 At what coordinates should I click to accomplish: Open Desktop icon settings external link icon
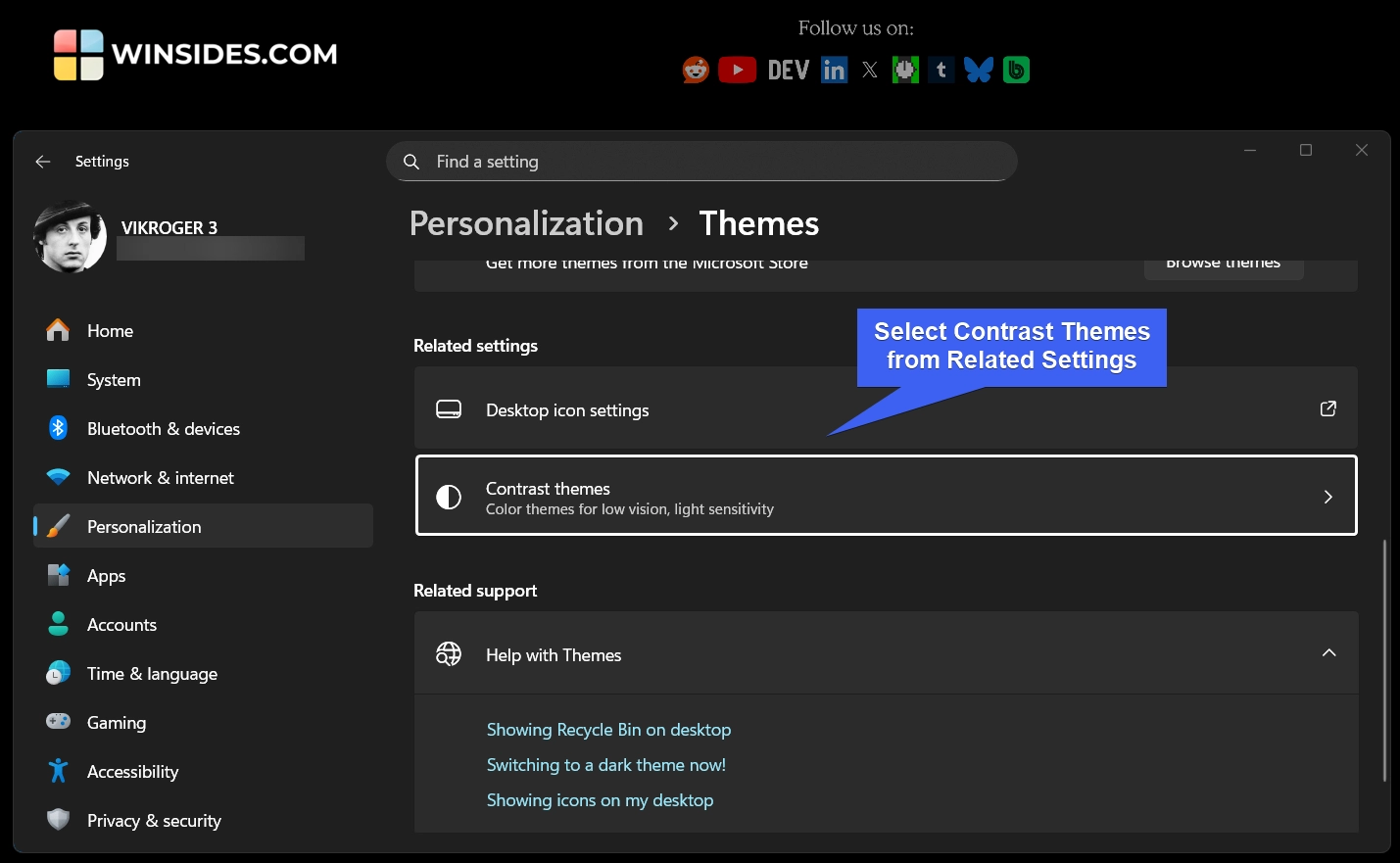pos(1328,408)
